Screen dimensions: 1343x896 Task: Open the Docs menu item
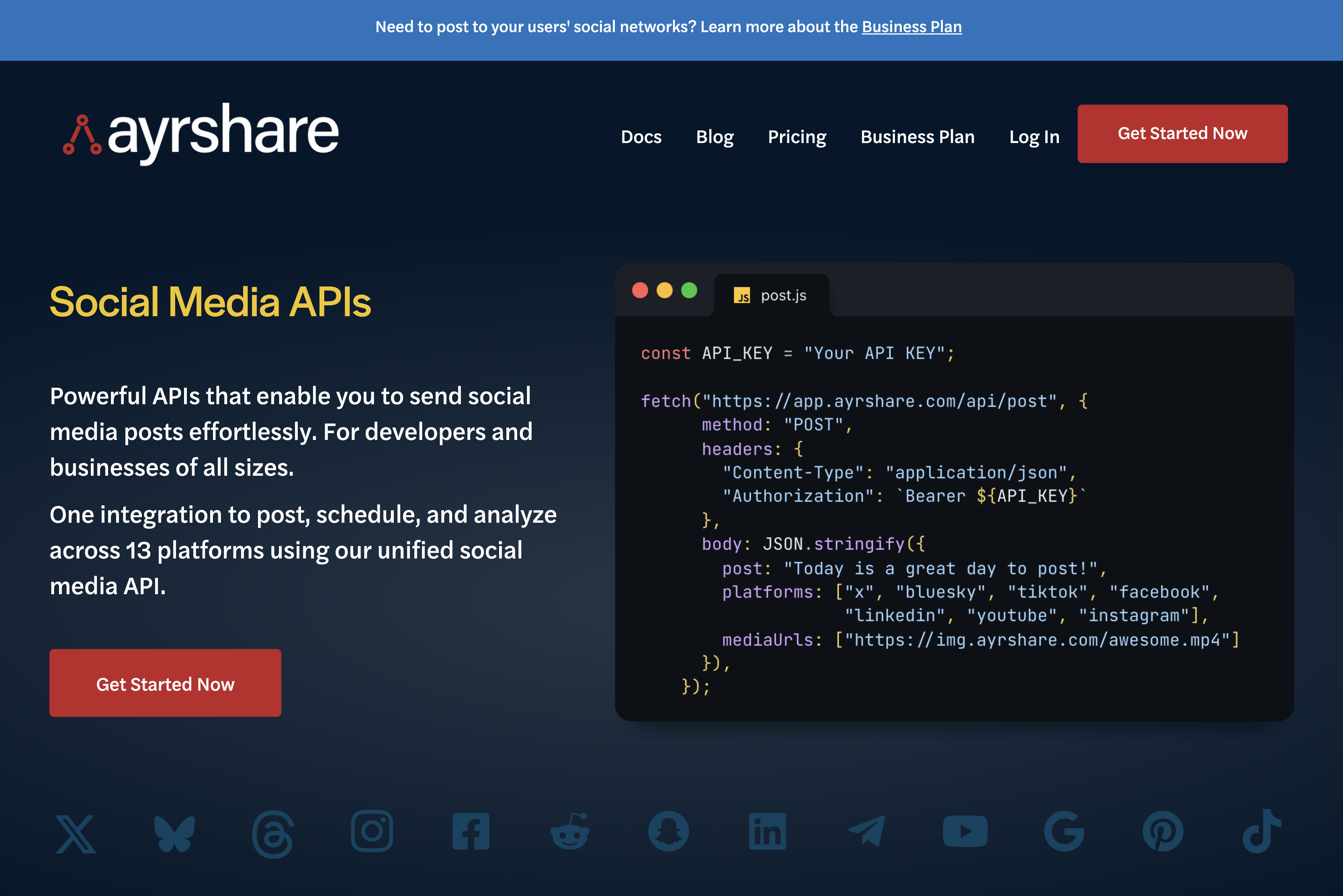pos(641,137)
